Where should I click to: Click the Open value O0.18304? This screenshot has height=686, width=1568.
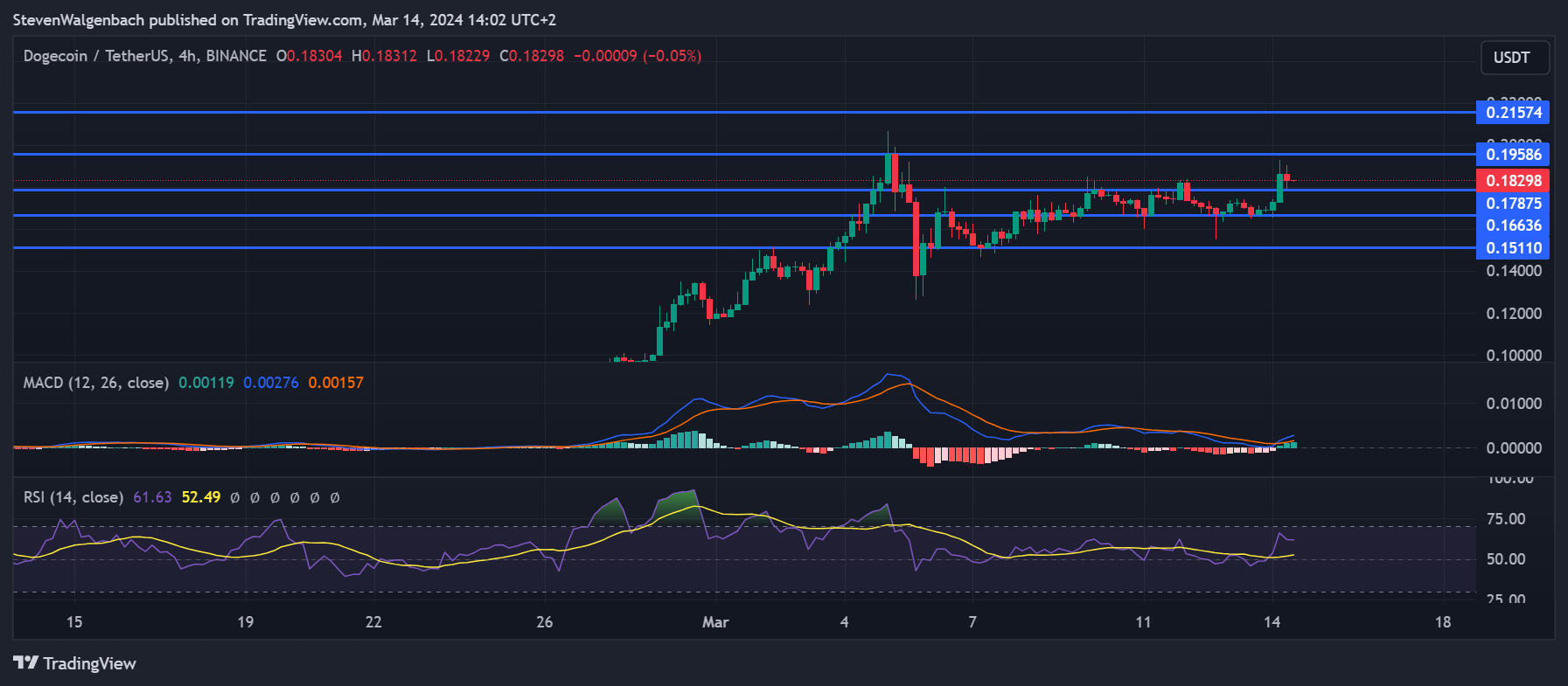click(310, 56)
